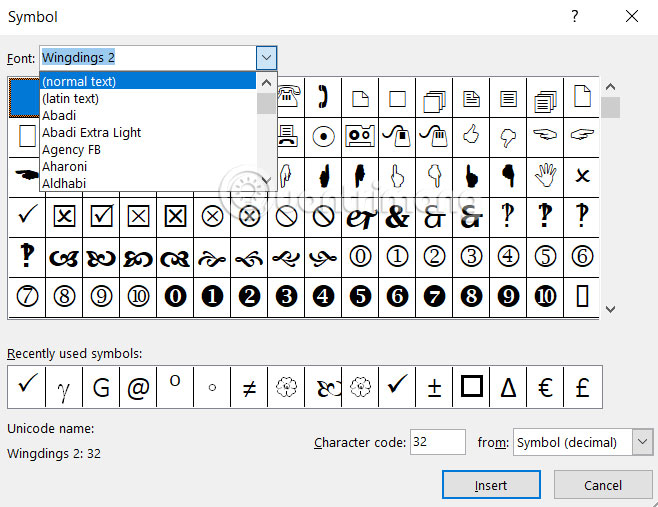Screen dimensions: 658x507
Task: Choose the thumbs up symbol
Action: (471, 136)
